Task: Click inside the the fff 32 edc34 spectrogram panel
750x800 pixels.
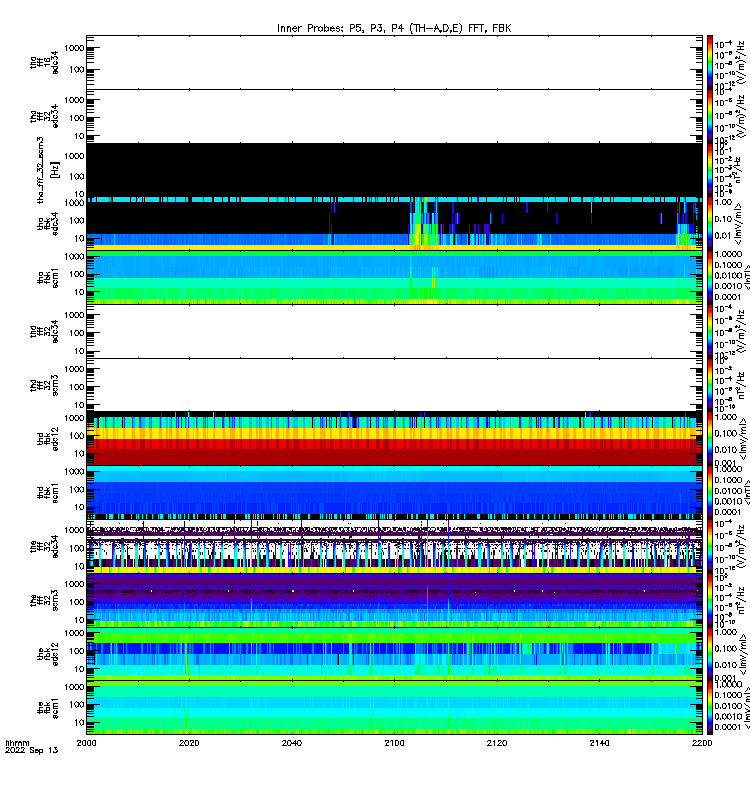Action: 394,547
